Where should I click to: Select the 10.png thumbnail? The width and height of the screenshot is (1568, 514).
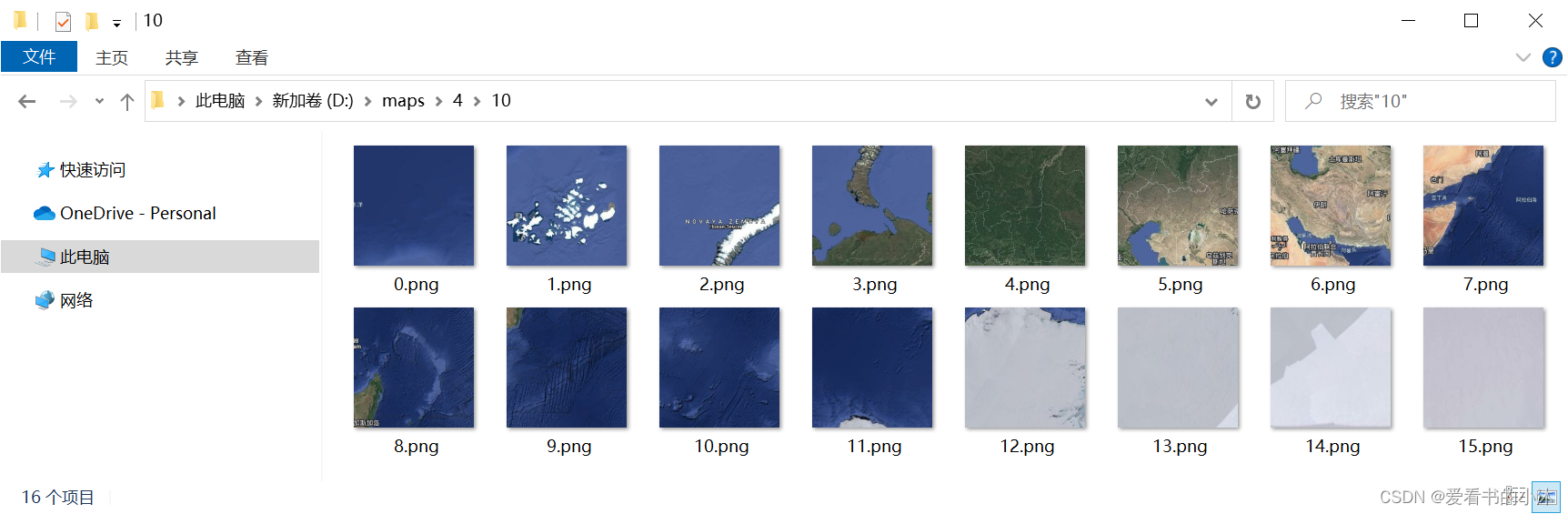coord(719,368)
